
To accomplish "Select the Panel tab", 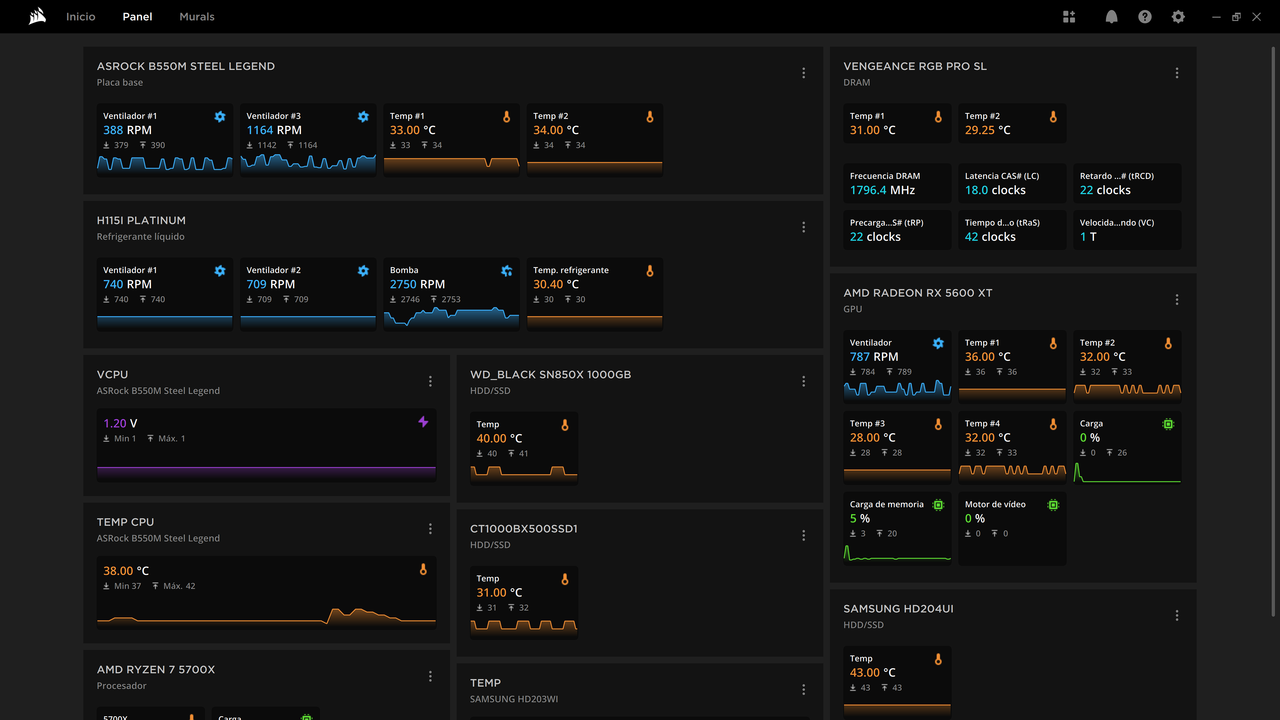I will click(138, 17).
